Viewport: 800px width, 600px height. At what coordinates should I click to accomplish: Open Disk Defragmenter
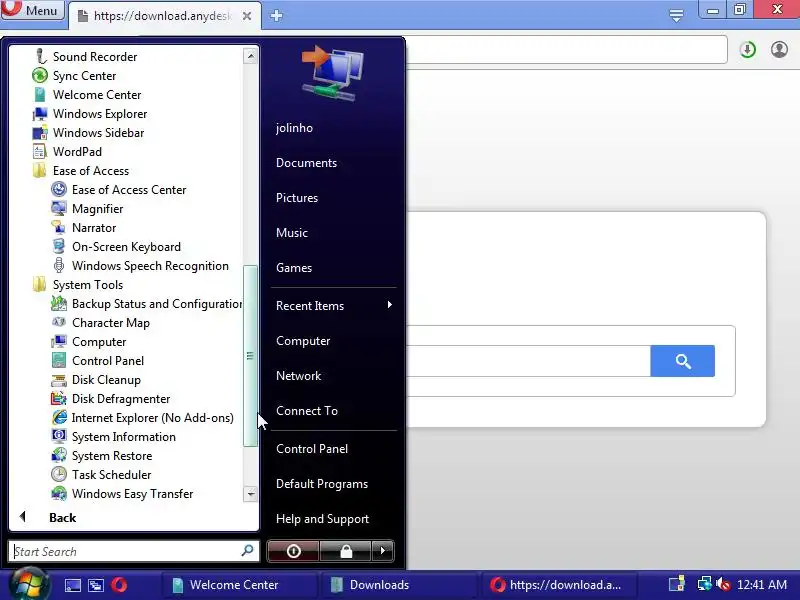111,399
